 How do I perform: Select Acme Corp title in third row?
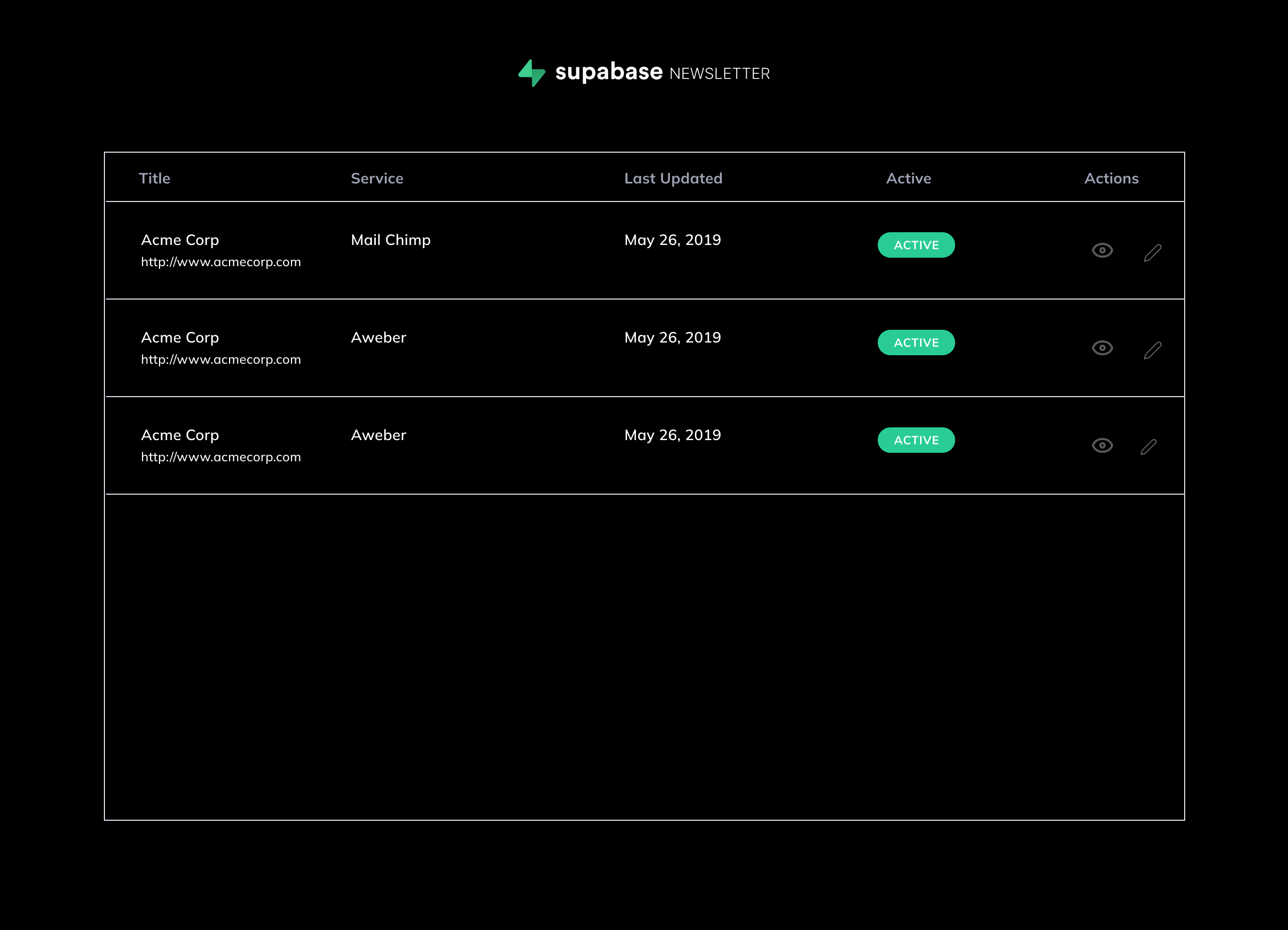pos(180,436)
